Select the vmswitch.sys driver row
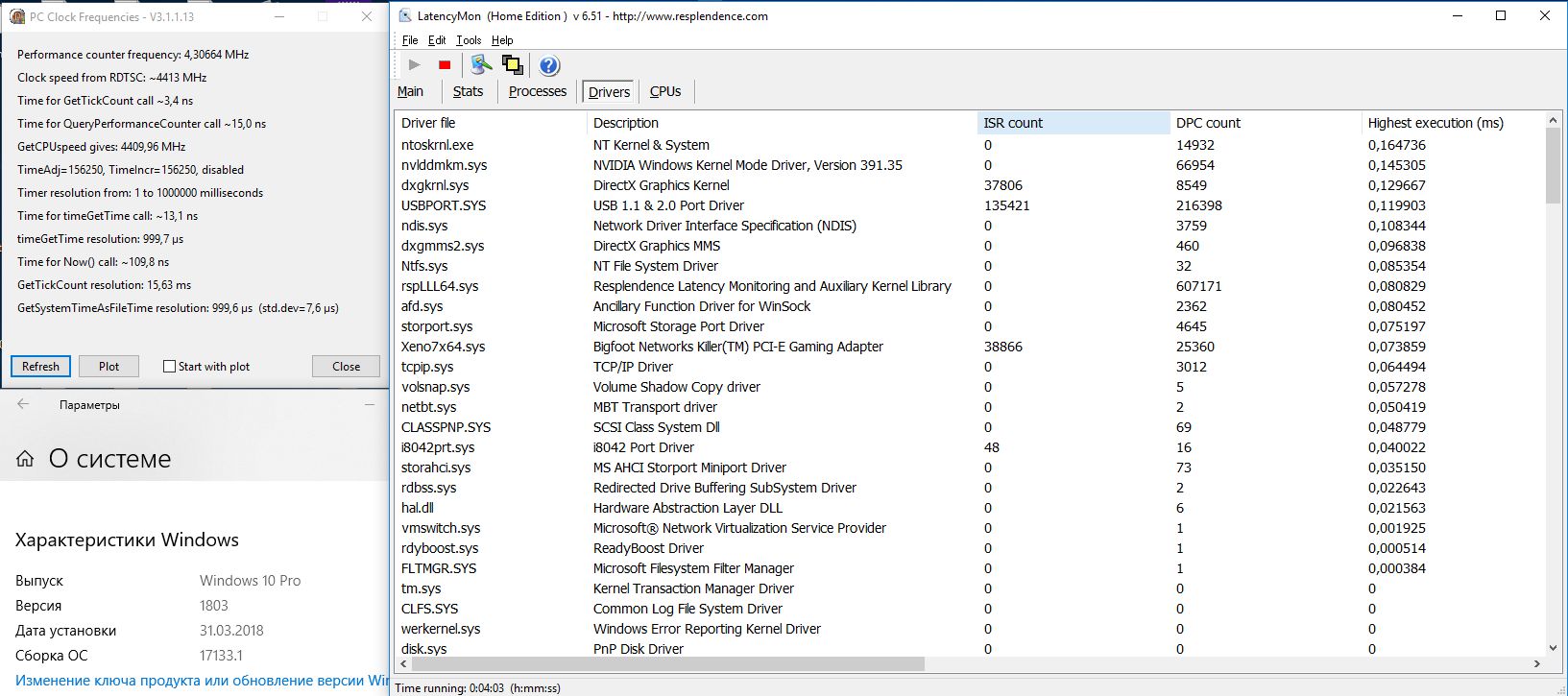The width and height of the screenshot is (1568, 696). [x=970, y=528]
